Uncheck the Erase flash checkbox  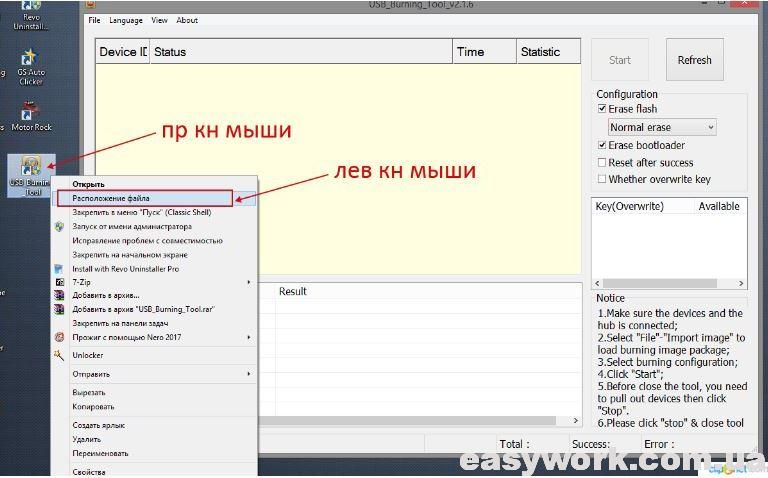[x=601, y=109]
